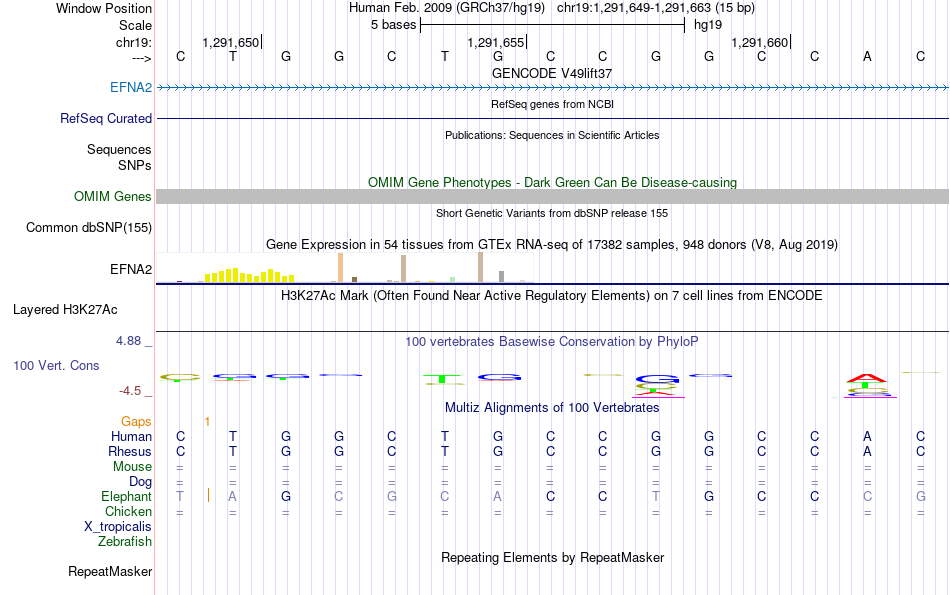
Task: Click the RefSeq genes from NCBI title
Action: point(553,104)
